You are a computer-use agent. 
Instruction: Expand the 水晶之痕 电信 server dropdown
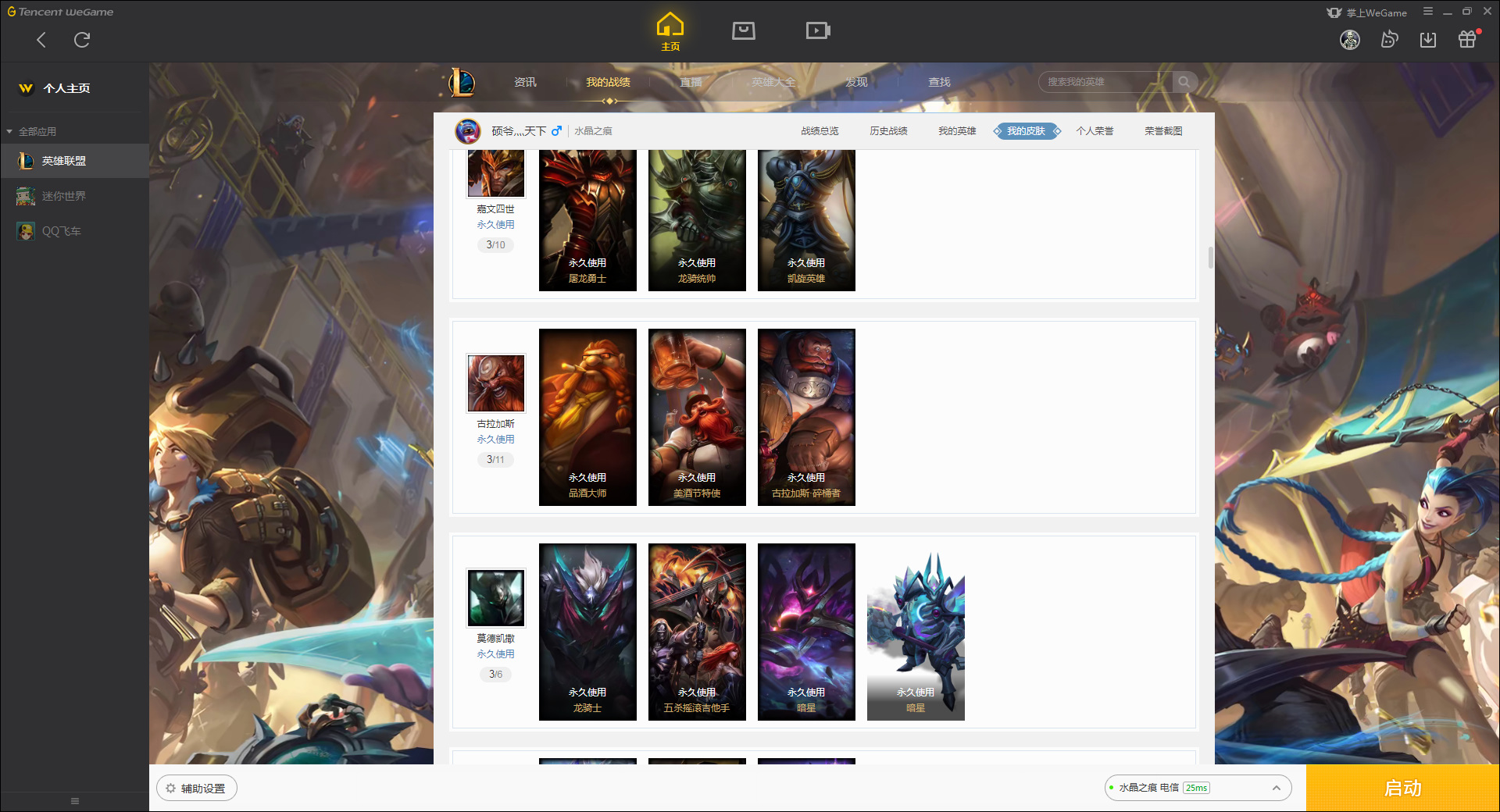click(x=1198, y=788)
